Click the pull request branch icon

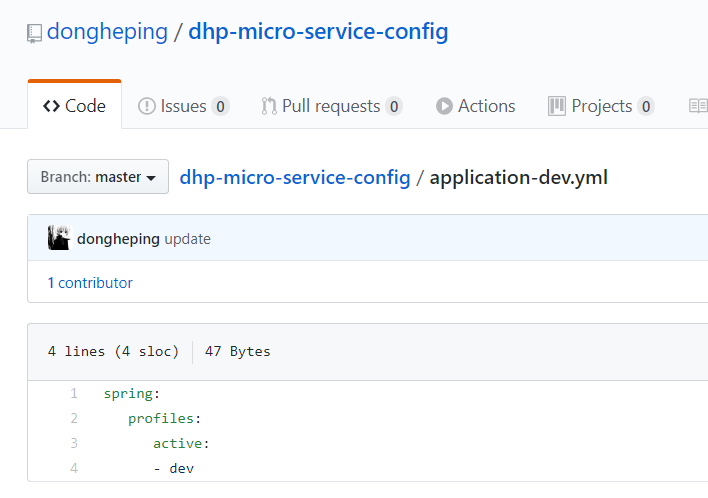tap(269, 106)
